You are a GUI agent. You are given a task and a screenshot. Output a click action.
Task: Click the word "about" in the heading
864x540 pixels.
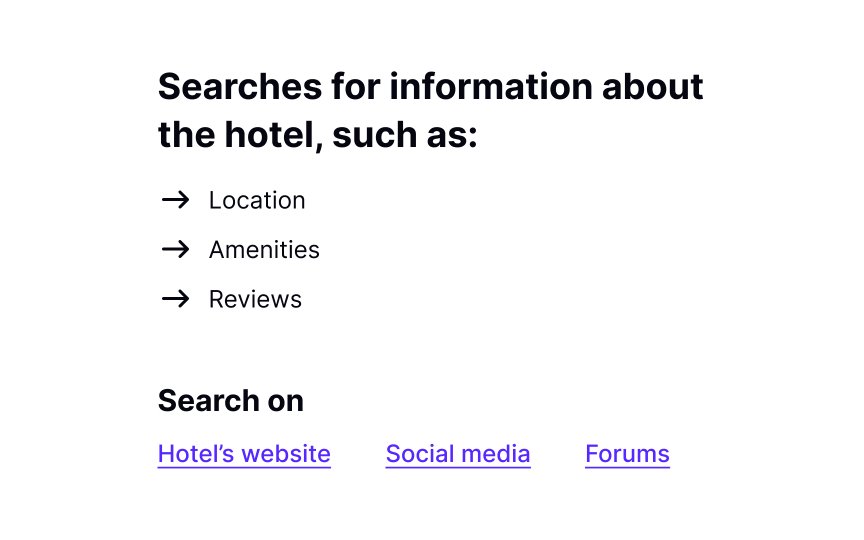pyautogui.click(x=653, y=87)
